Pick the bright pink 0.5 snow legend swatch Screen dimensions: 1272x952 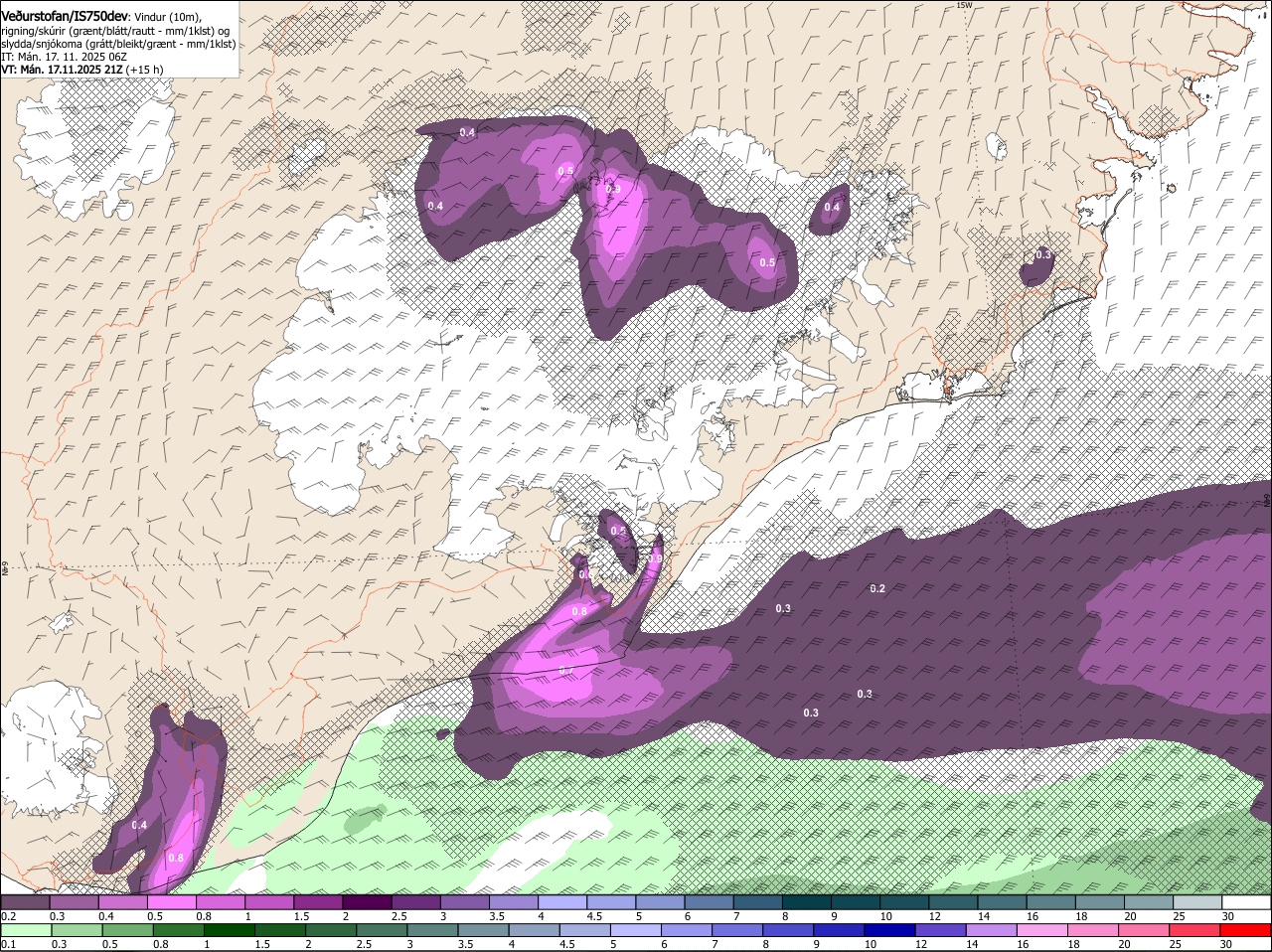171,902
